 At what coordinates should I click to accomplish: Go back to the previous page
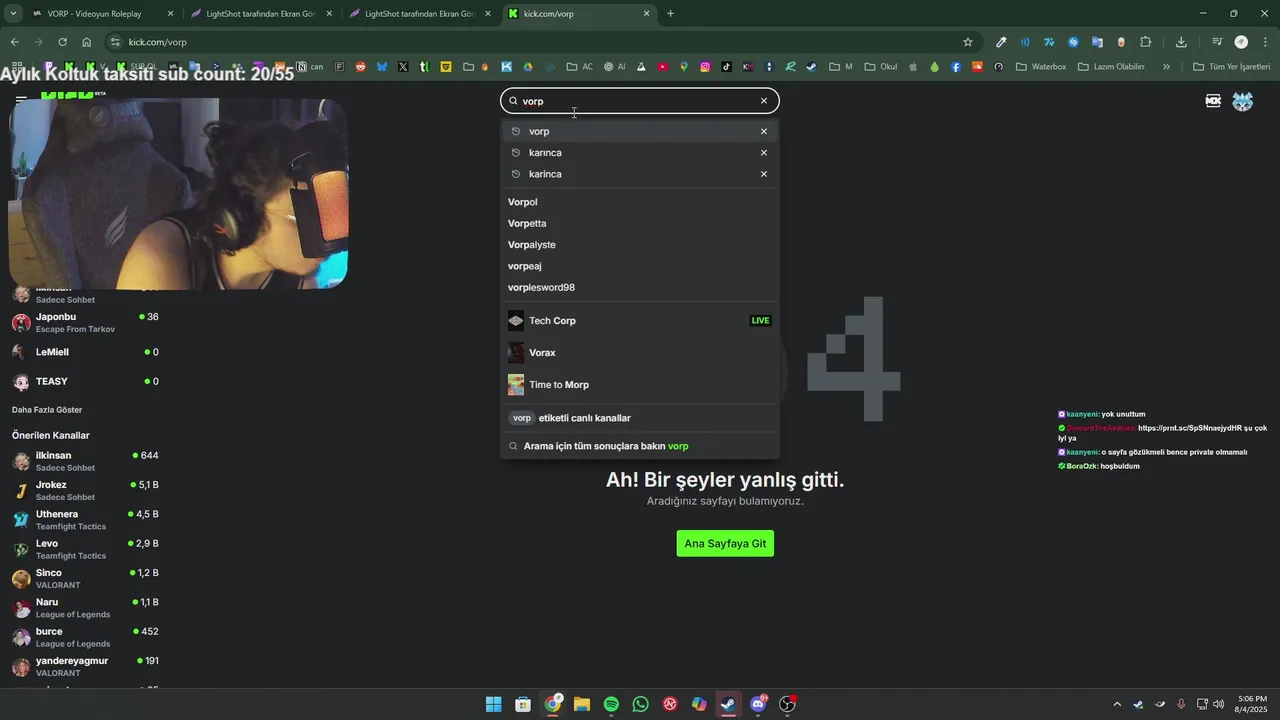point(14,42)
